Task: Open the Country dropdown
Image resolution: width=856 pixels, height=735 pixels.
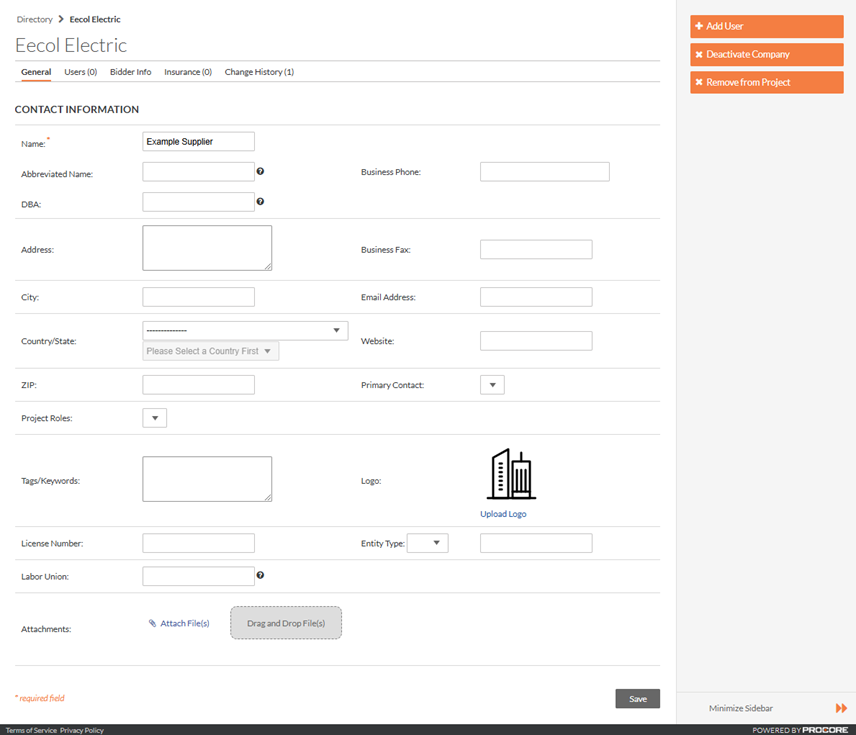Action: click(245, 330)
